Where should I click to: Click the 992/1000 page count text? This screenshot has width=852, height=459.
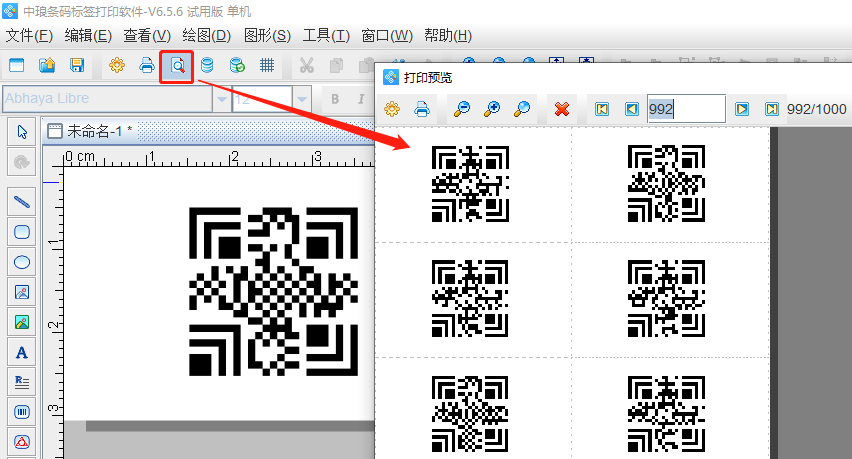pyautogui.click(x=817, y=109)
